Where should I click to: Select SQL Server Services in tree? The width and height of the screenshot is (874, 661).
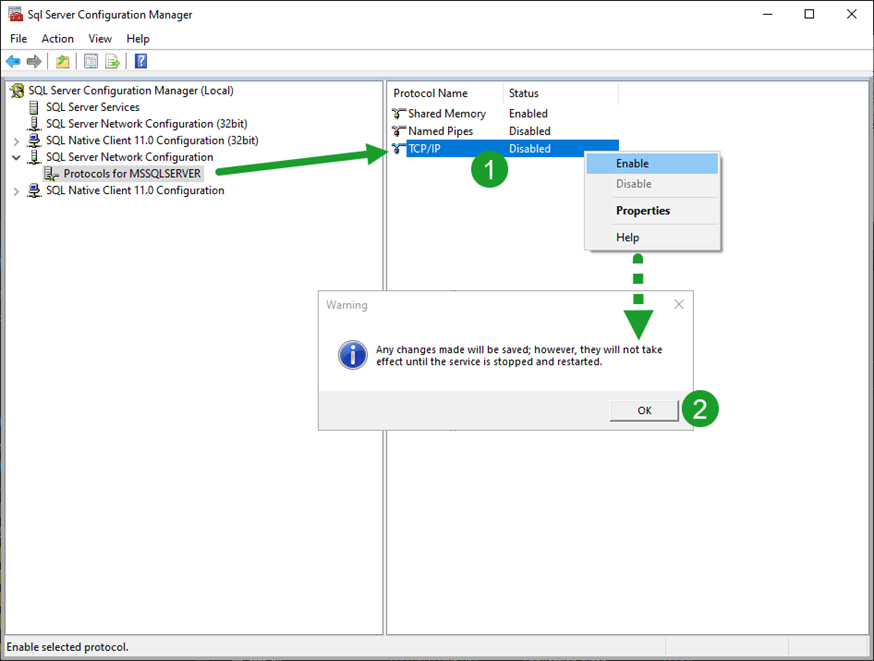point(93,107)
